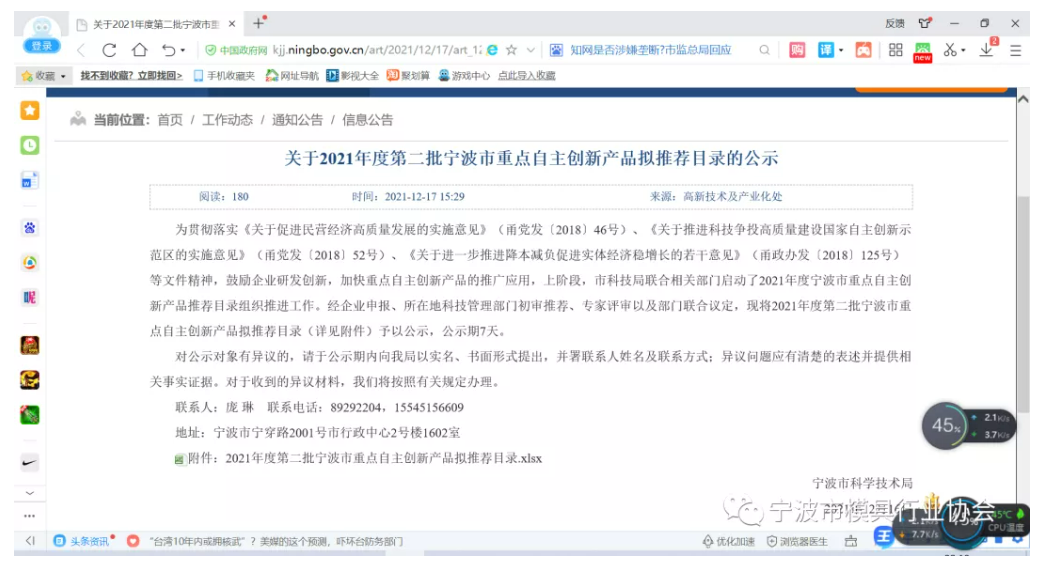Click the sidebar history clock icon
1041x567 pixels.
[x=30, y=145]
